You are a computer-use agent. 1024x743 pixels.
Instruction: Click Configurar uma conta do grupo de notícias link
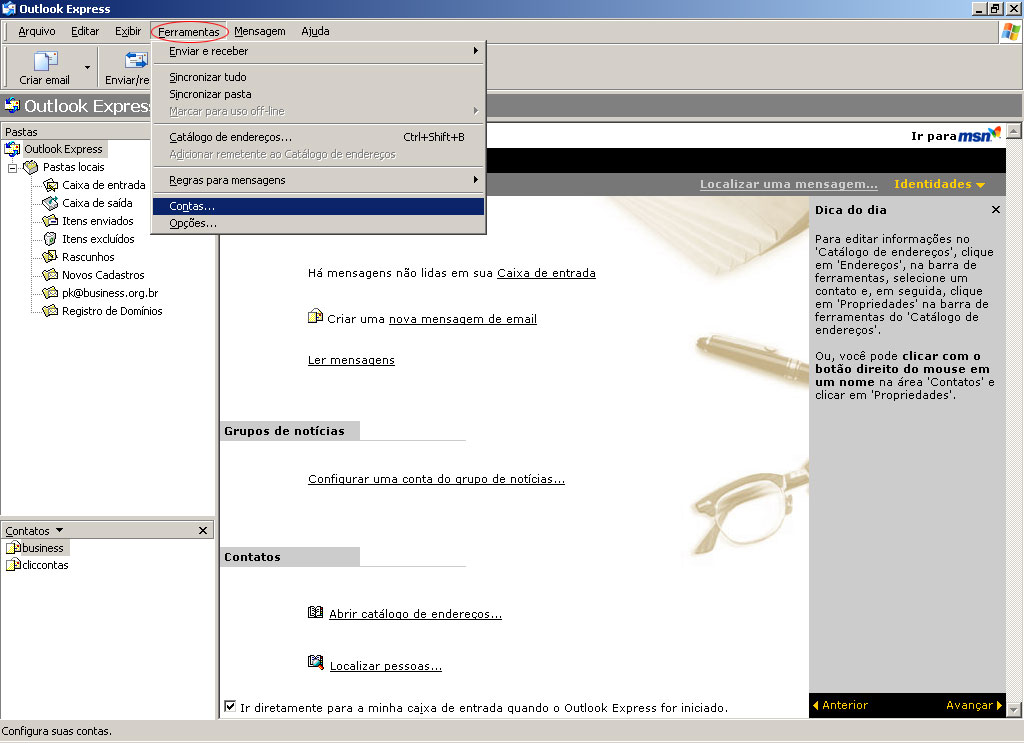(436, 479)
